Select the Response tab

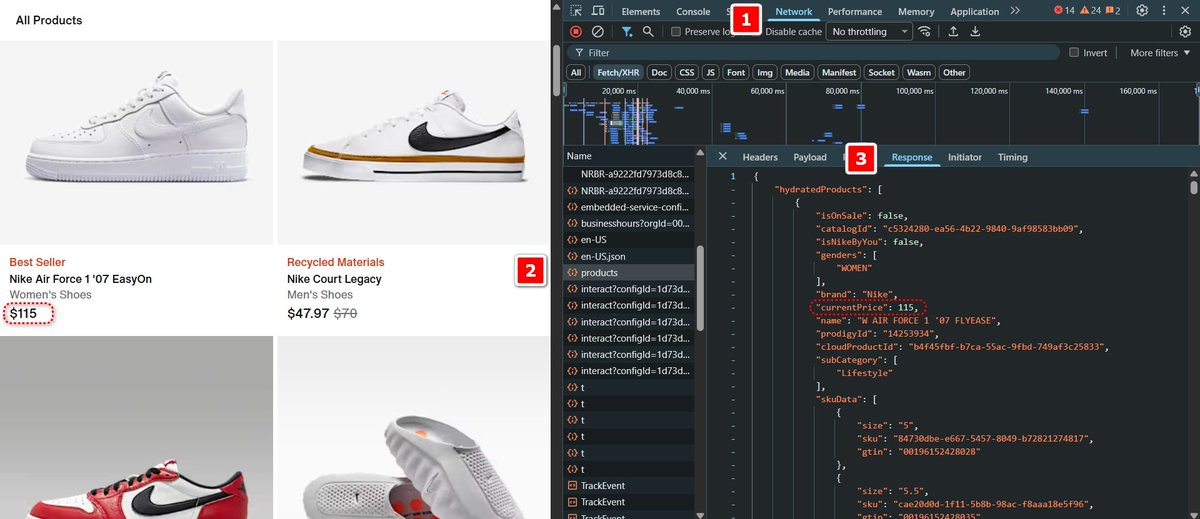click(x=912, y=158)
